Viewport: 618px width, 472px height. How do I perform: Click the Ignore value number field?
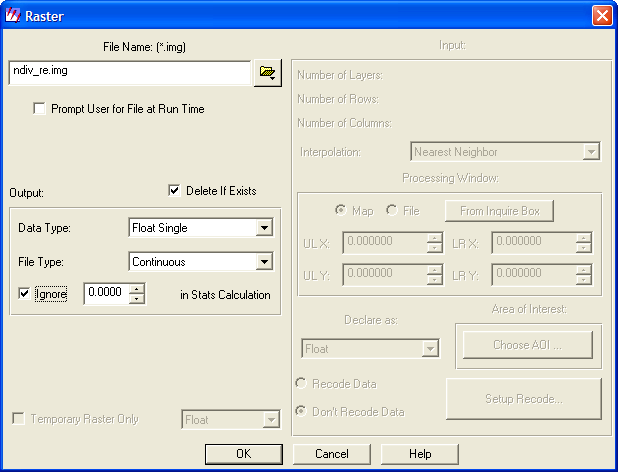(106, 294)
